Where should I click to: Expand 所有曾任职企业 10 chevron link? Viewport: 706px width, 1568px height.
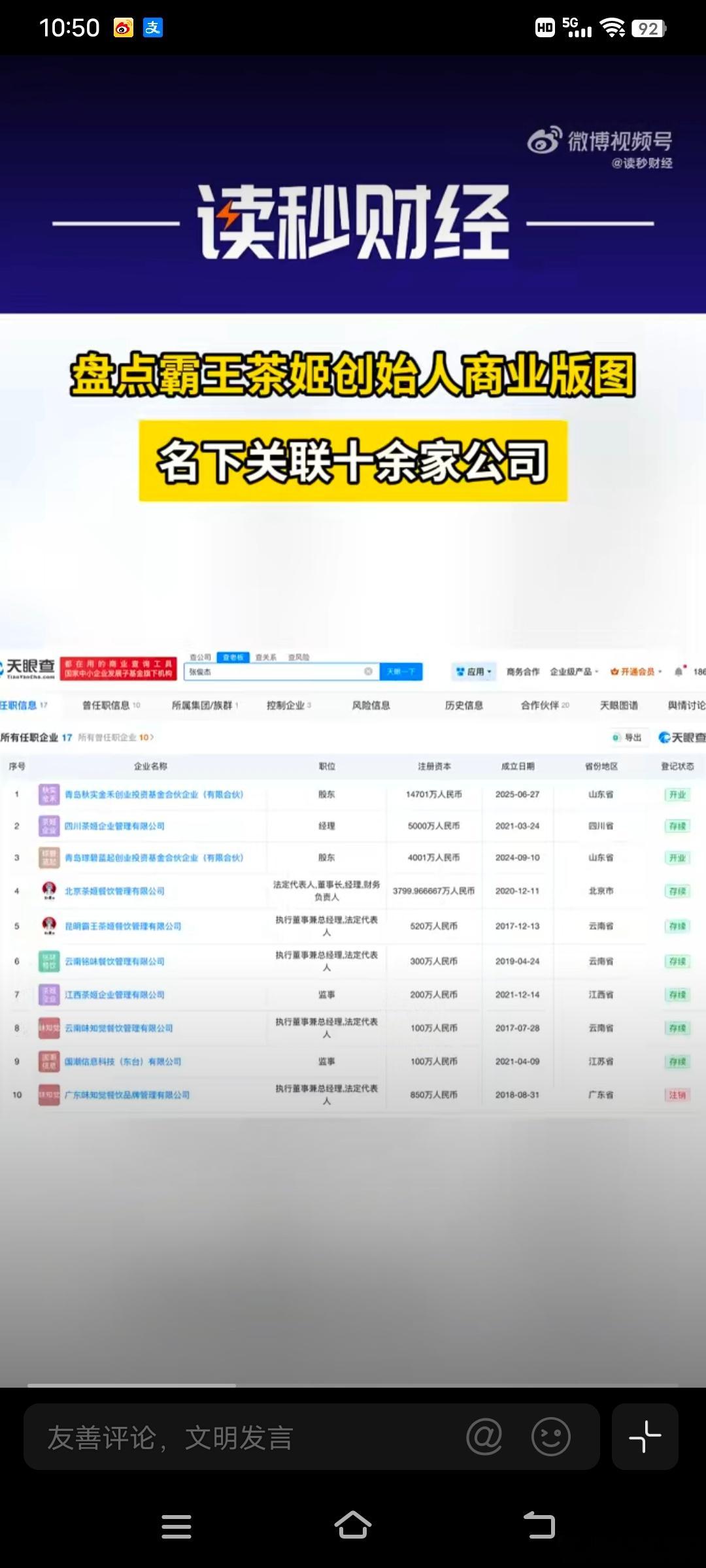[x=116, y=737]
